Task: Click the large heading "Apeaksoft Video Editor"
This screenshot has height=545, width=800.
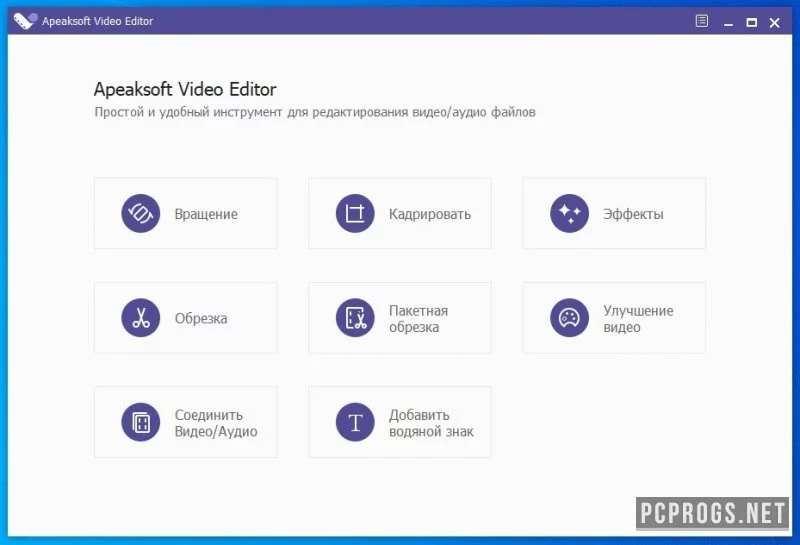Action: (x=185, y=89)
